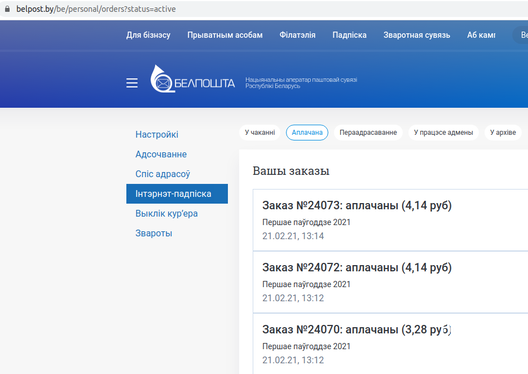Open the hamburger menu icon
The height and width of the screenshot is (374, 528).
pyautogui.click(x=132, y=83)
